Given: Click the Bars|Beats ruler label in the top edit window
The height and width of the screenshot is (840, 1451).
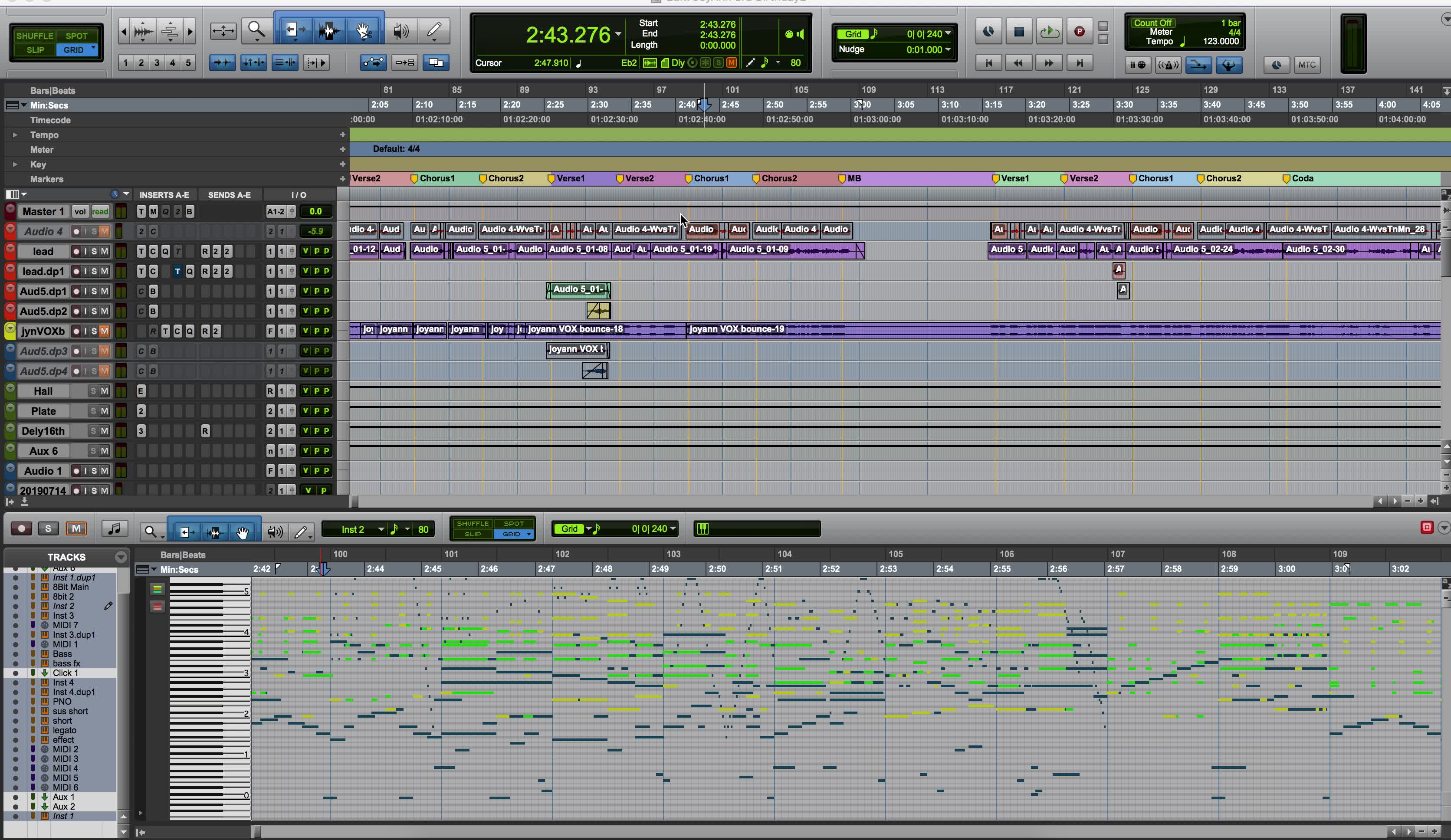Looking at the screenshot, I should point(53,90).
